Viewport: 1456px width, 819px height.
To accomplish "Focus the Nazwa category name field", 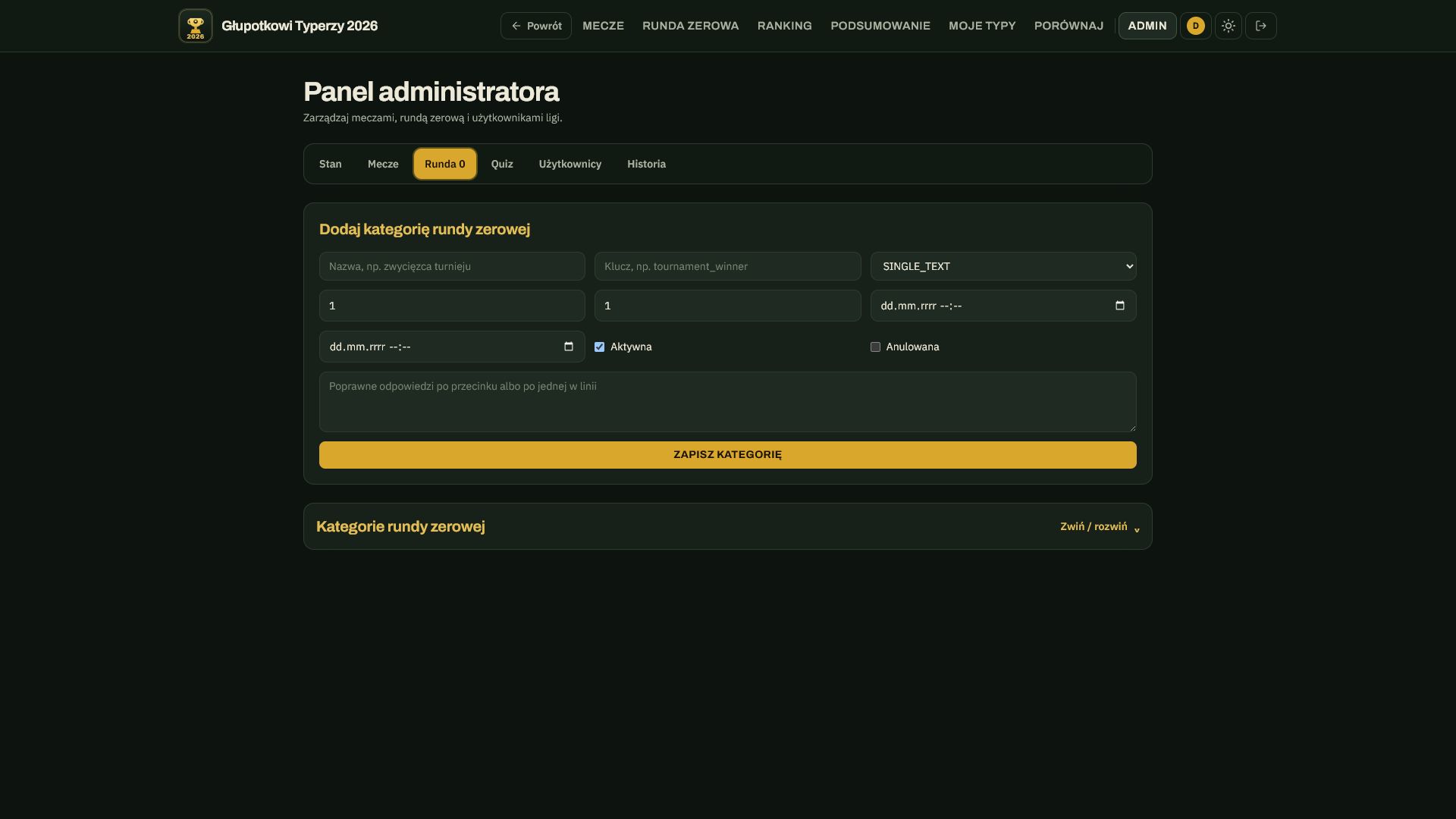I will 452,266.
